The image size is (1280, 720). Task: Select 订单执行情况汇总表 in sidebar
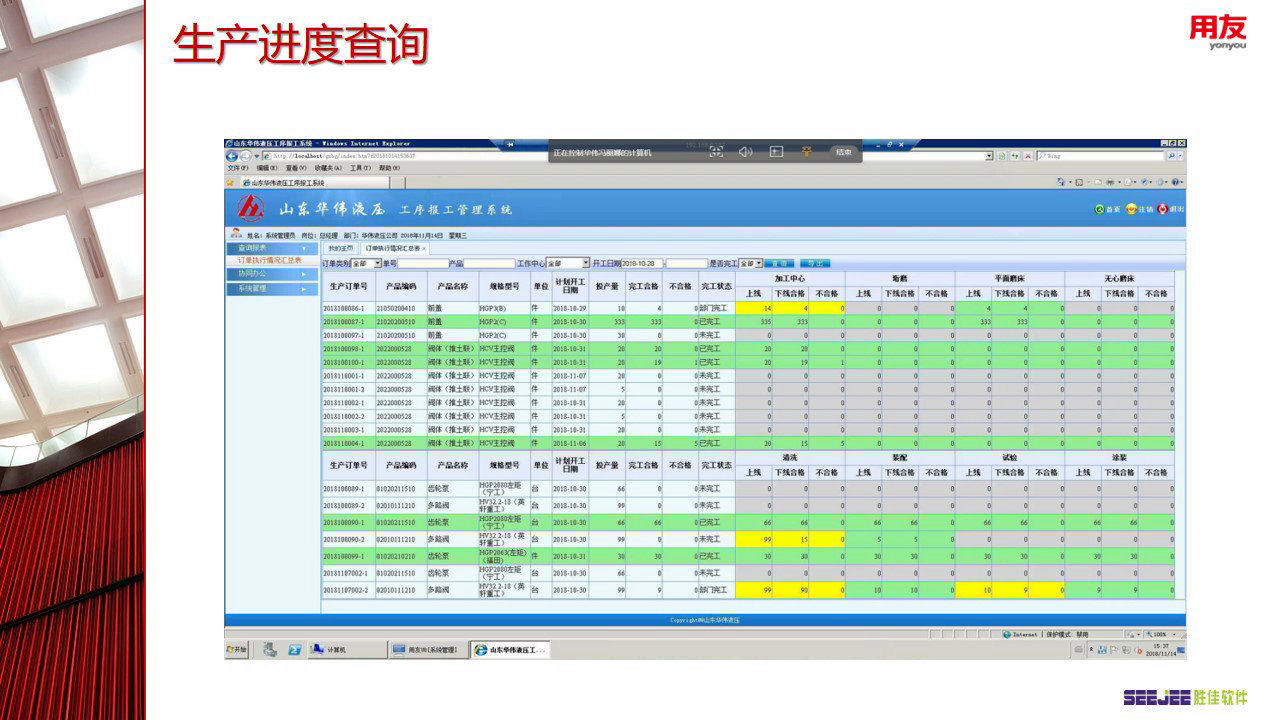click(x=269, y=260)
